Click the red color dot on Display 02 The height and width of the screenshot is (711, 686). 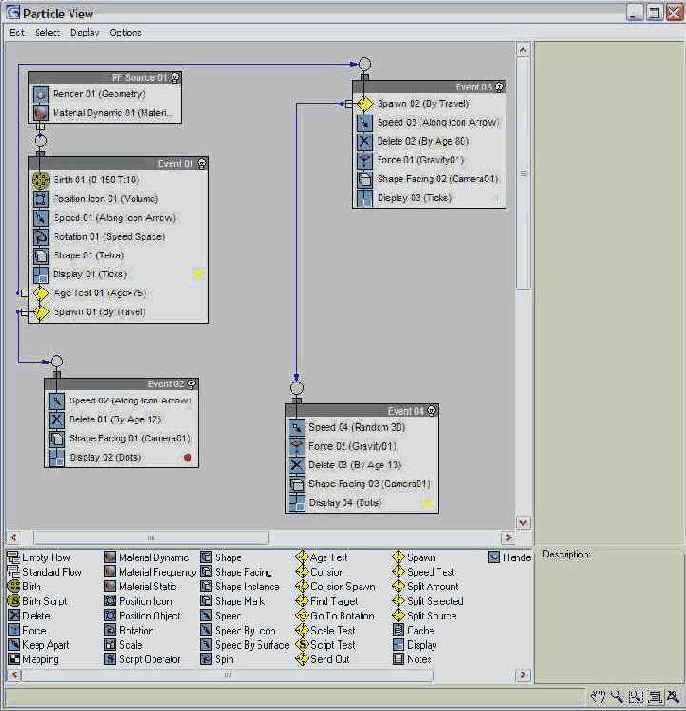[187, 458]
